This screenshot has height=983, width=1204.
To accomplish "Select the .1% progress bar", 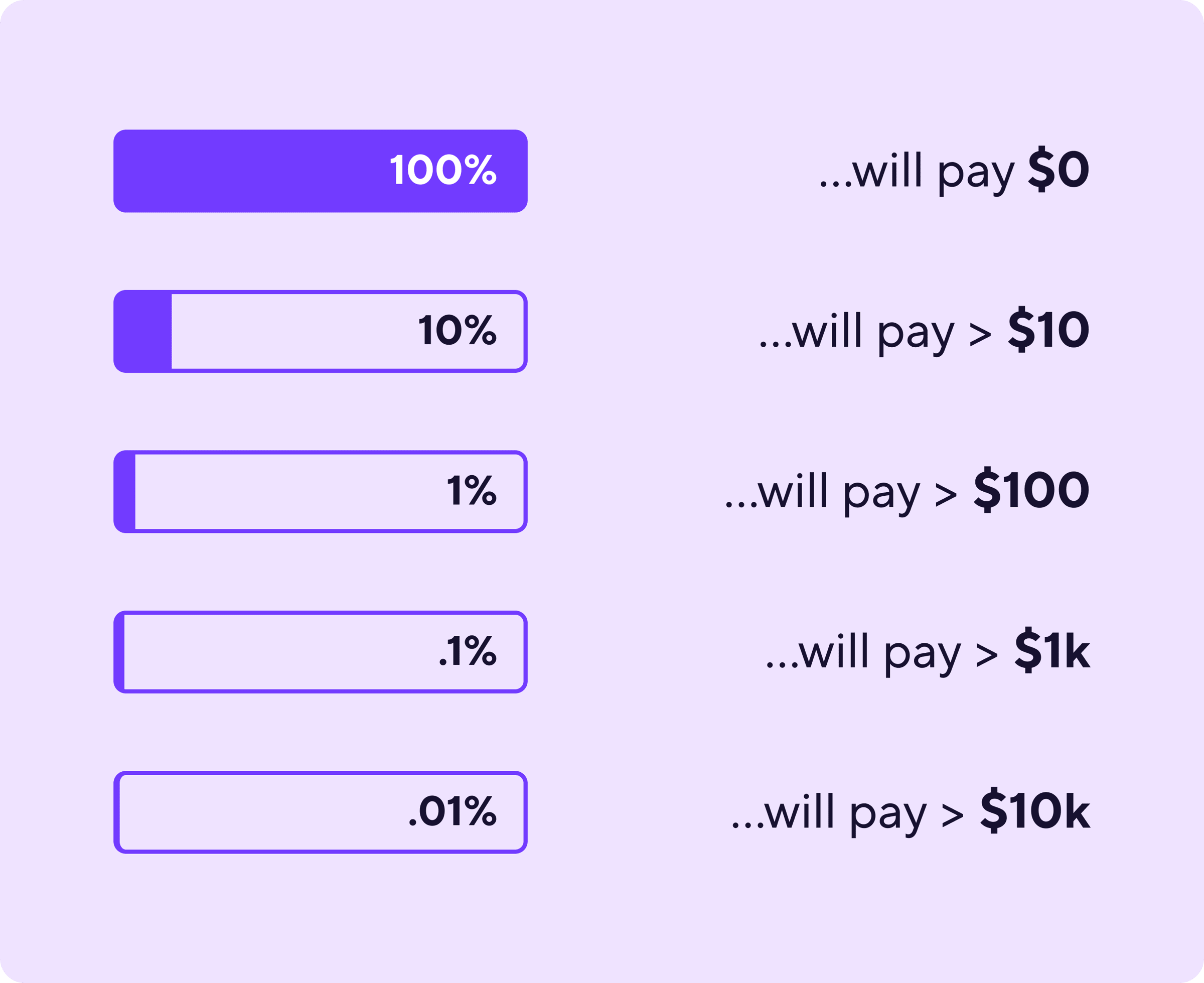I will click(x=321, y=652).
